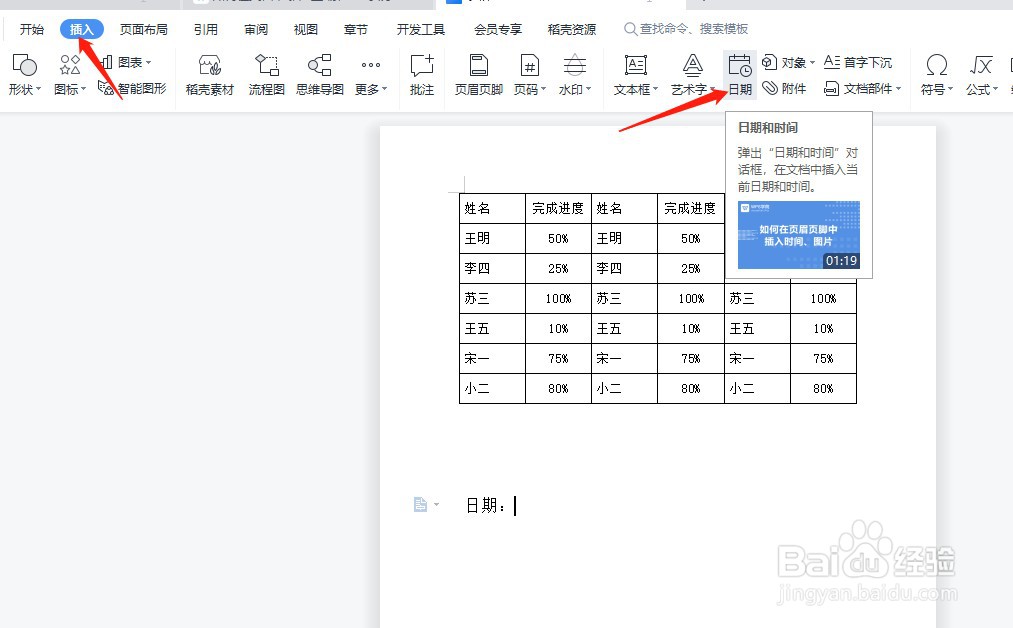Add a 水印 watermark to the document
This screenshot has height=628, width=1013.
click(574, 75)
